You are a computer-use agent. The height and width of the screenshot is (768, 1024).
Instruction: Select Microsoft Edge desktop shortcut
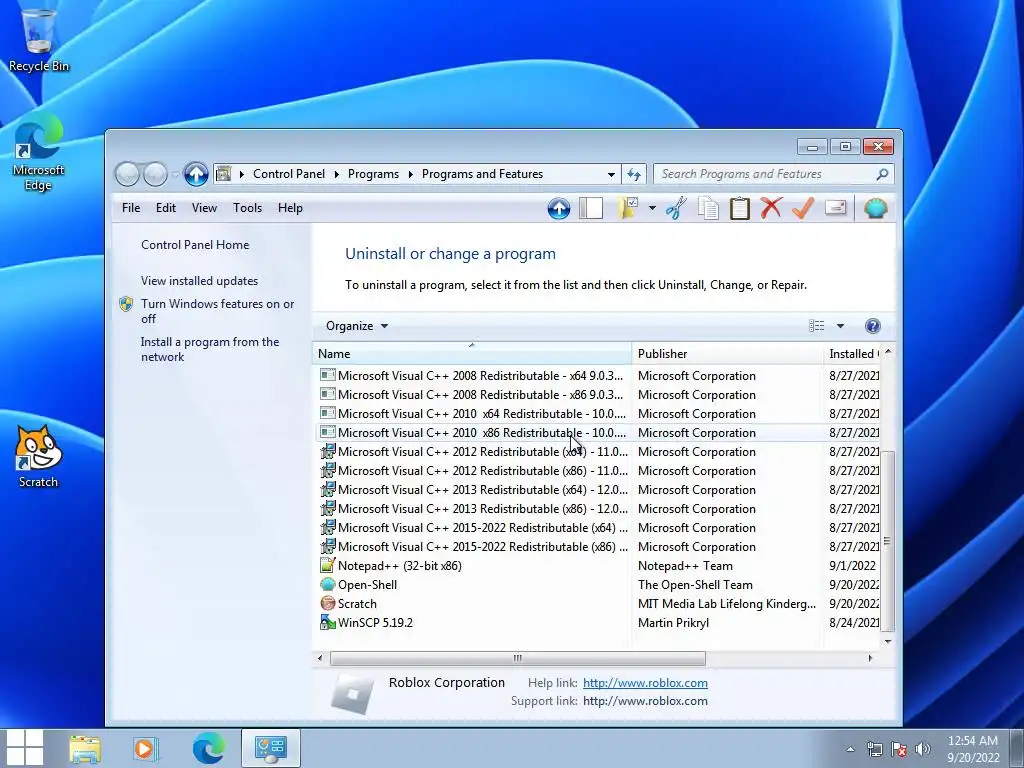pos(38,152)
